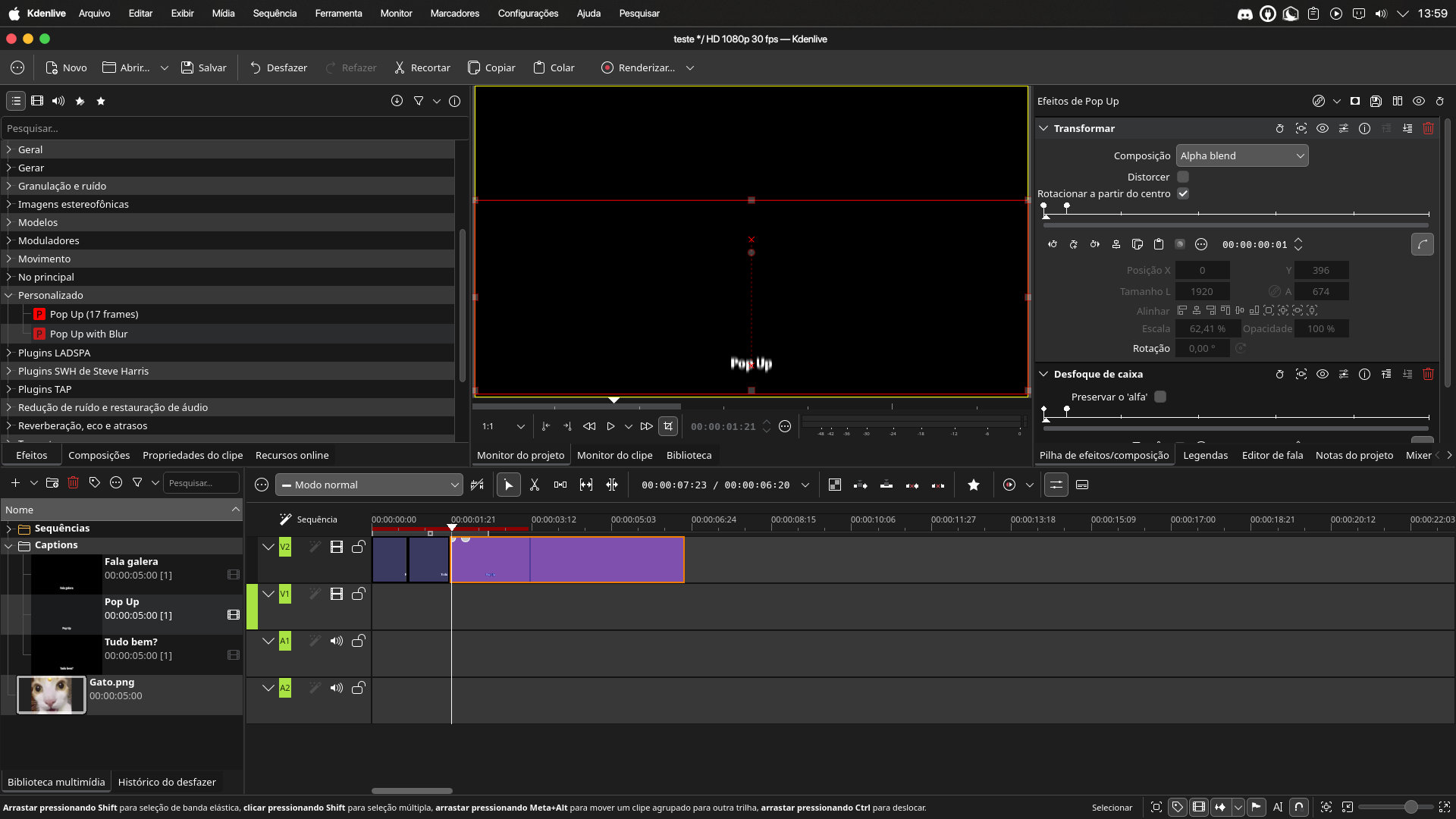Adjust the timeline zoom slider in status bar
This screenshot has height=819, width=1456.
[1410, 807]
